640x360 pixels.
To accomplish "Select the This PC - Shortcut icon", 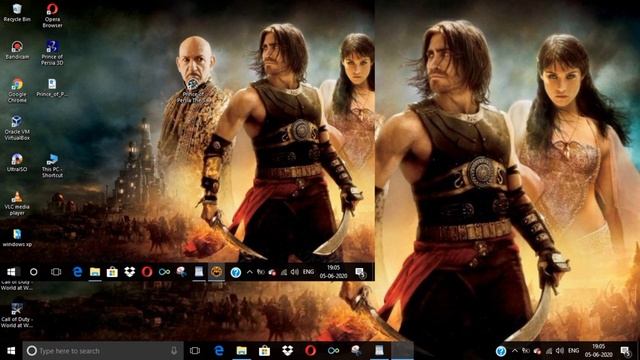I will pos(52,165).
